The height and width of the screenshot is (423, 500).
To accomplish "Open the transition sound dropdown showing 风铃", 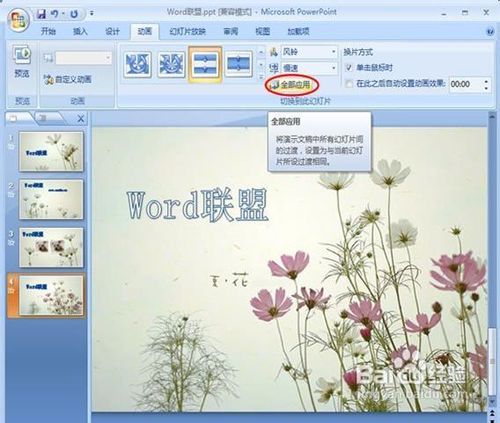I will (x=309, y=52).
